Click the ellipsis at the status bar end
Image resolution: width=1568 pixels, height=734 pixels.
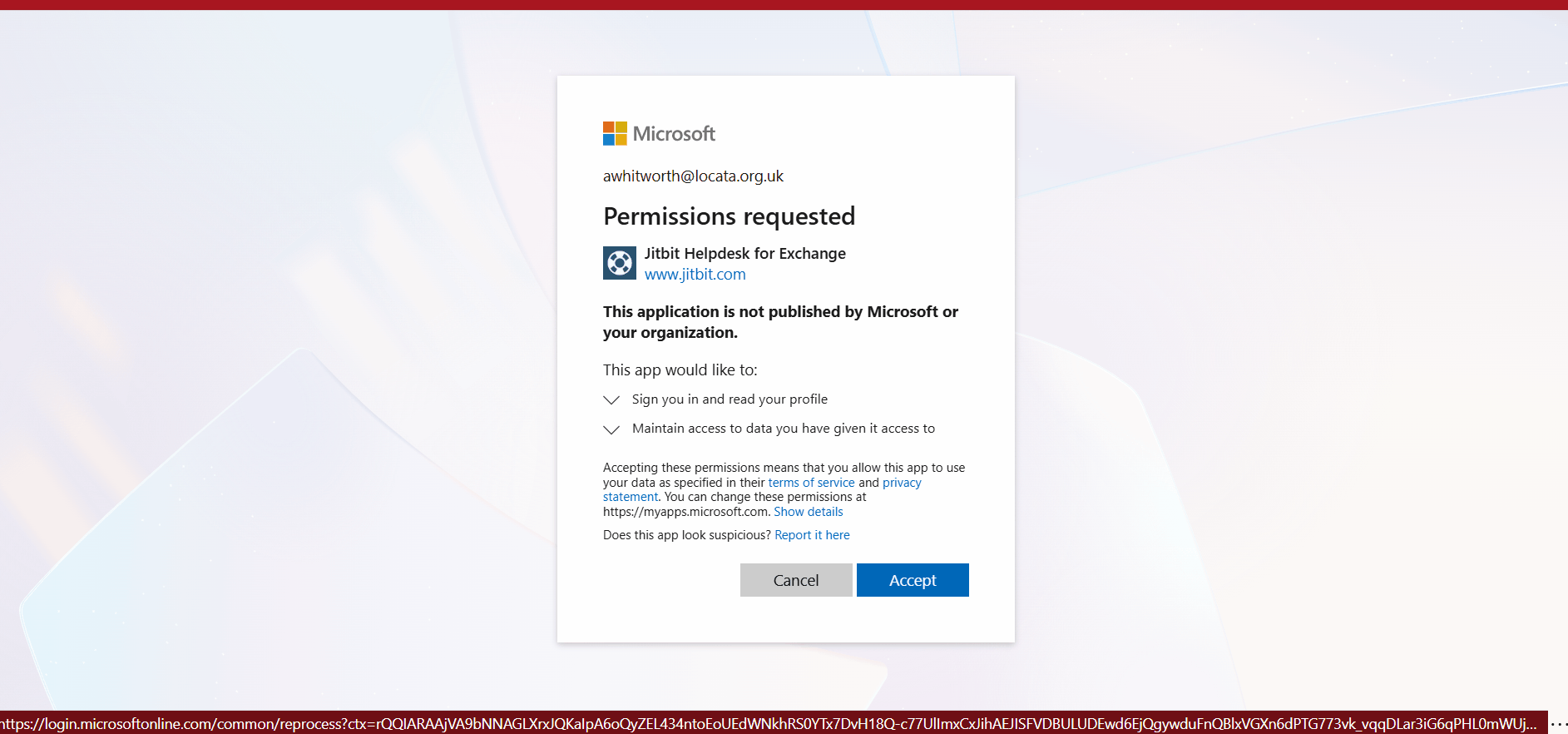click(x=1558, y=724)
